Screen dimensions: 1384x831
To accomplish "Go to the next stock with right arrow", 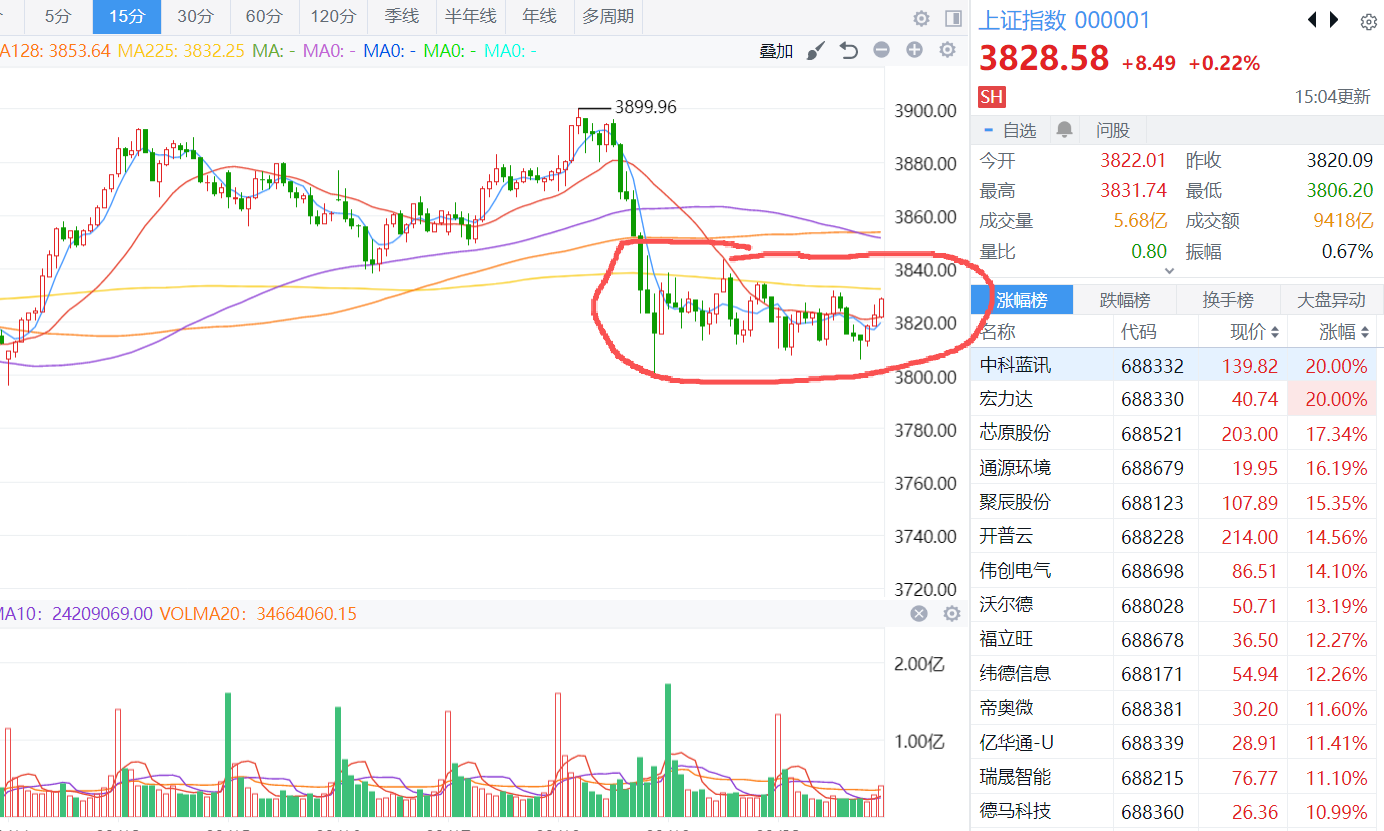I will pos(1334,20).
